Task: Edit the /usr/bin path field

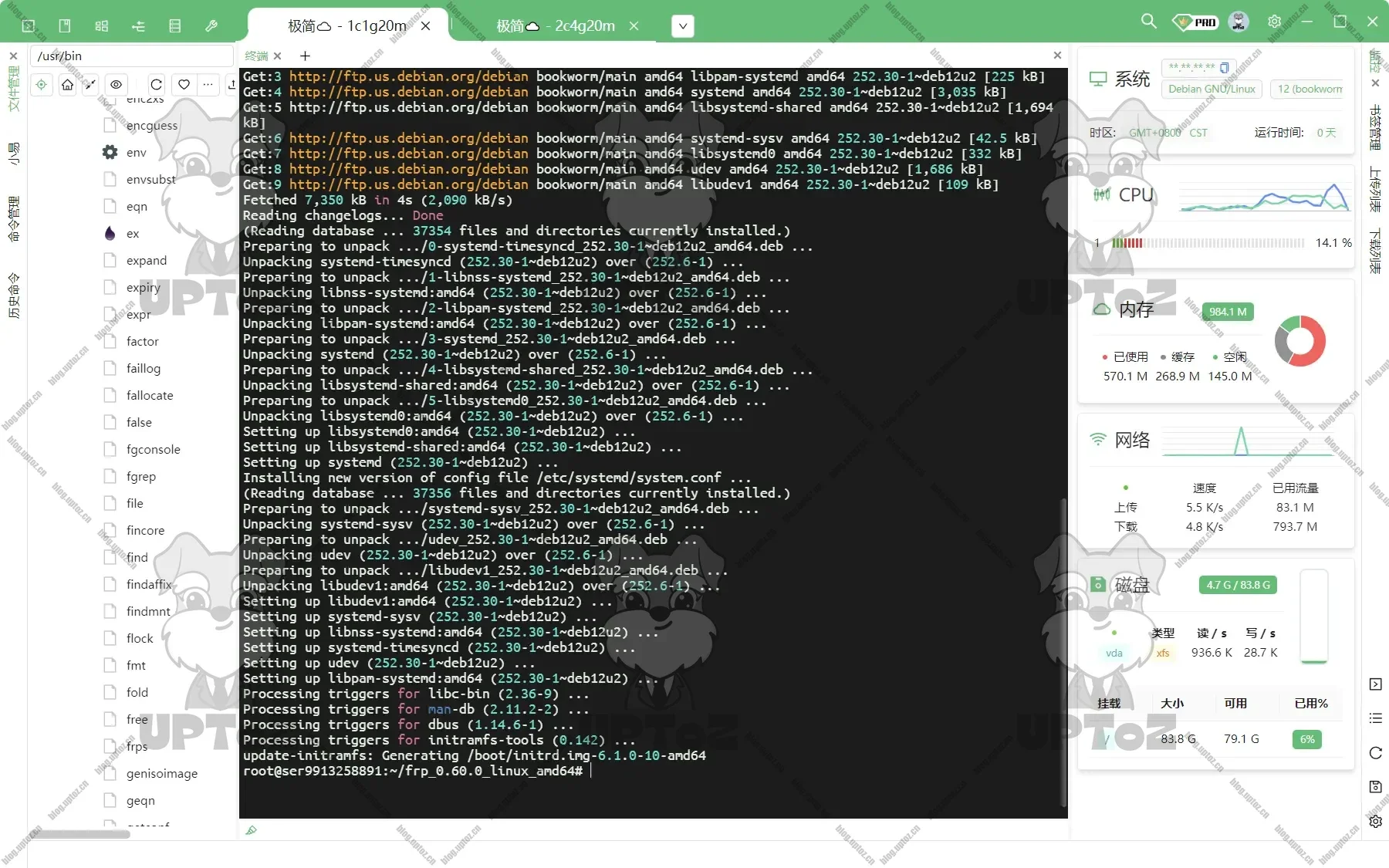Action: point(132,56)
